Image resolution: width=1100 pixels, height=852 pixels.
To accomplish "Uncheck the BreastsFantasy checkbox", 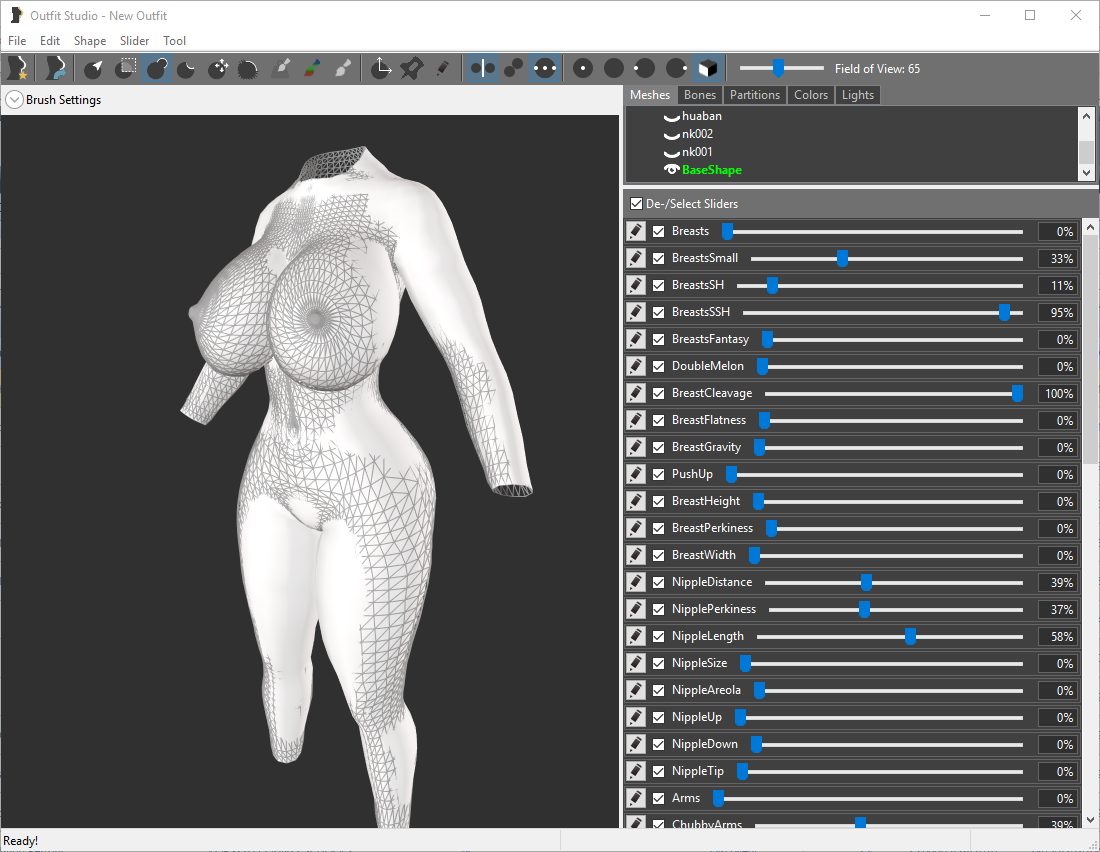I will [x=658, y=339].
